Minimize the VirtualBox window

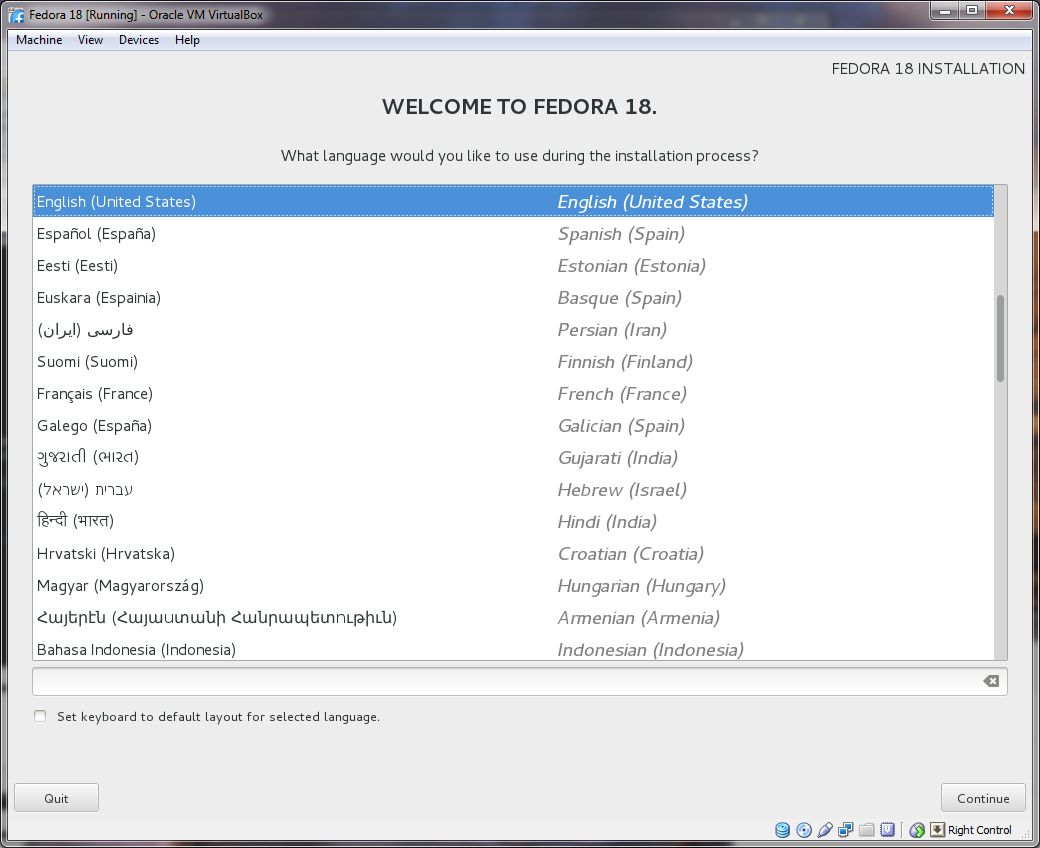pyautogui.click(x=945, y=11)
